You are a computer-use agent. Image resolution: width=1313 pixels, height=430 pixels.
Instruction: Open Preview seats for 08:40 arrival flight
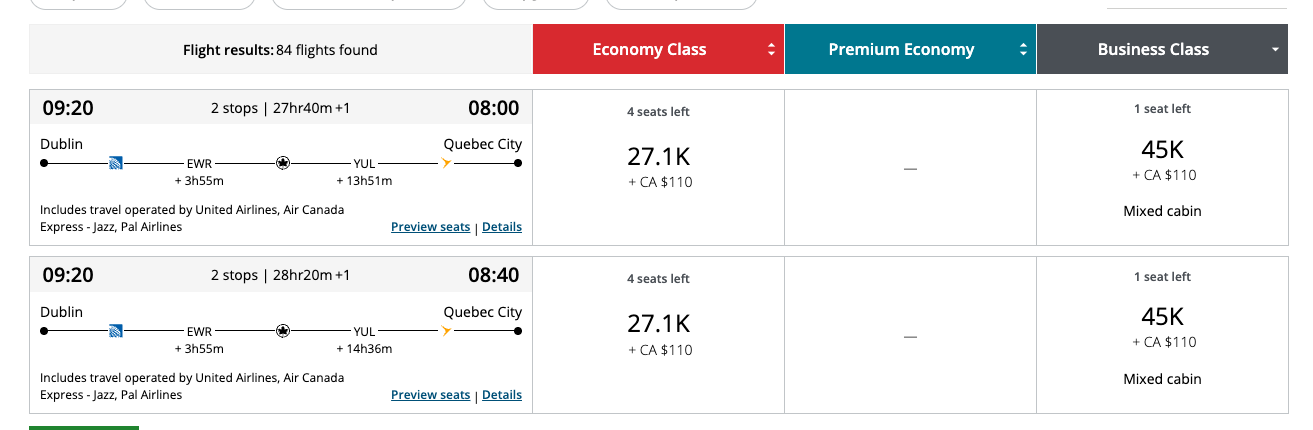430,395
